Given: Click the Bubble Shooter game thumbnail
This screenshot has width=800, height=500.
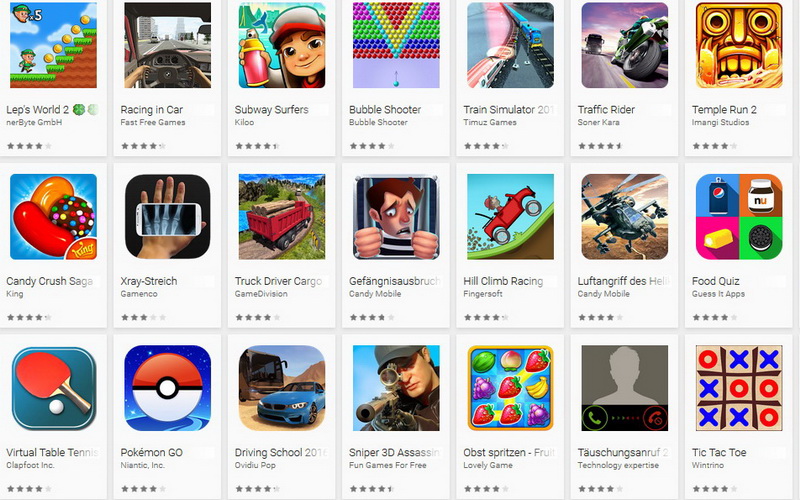Looking at the screenshot, I should click(x=396, y=45).
